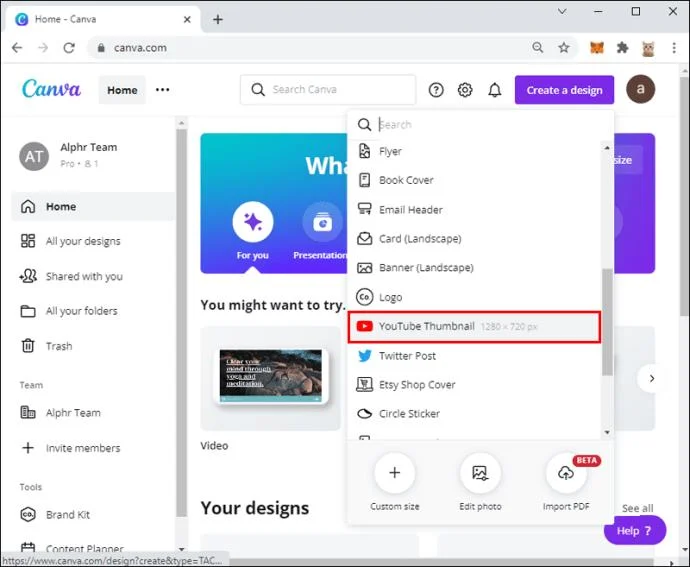Click the Import PDF cloud icon
The width and height of the screenshot is (690, 567).
pyautogui.click(x=566, y=473)
